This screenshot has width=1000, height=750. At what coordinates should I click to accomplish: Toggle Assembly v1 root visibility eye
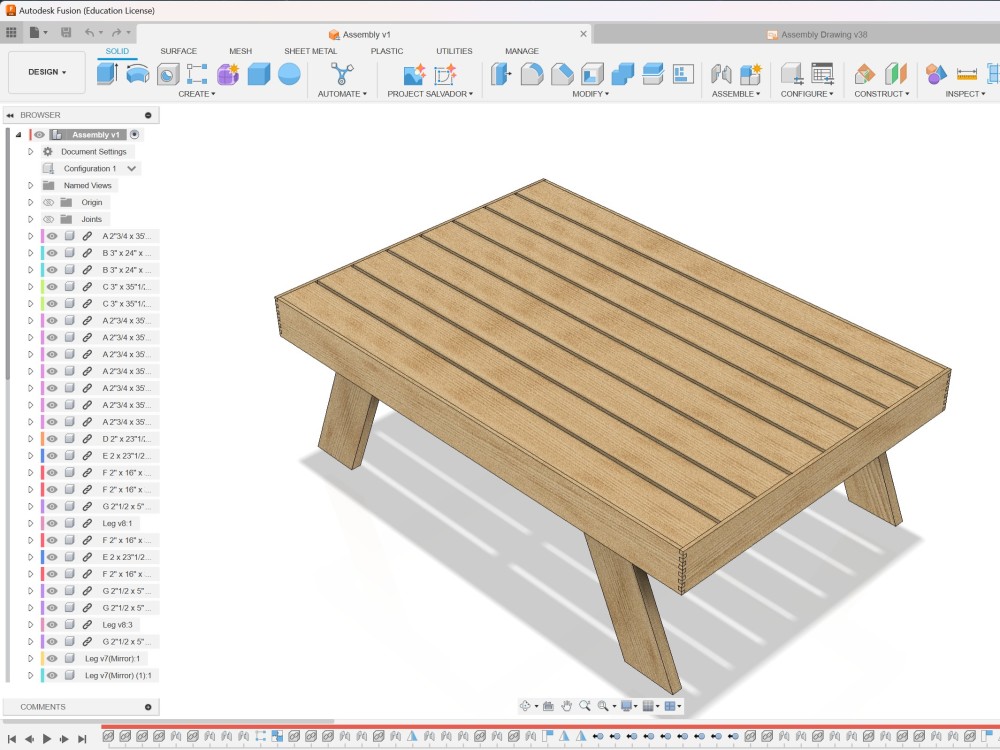coord(40,135)
